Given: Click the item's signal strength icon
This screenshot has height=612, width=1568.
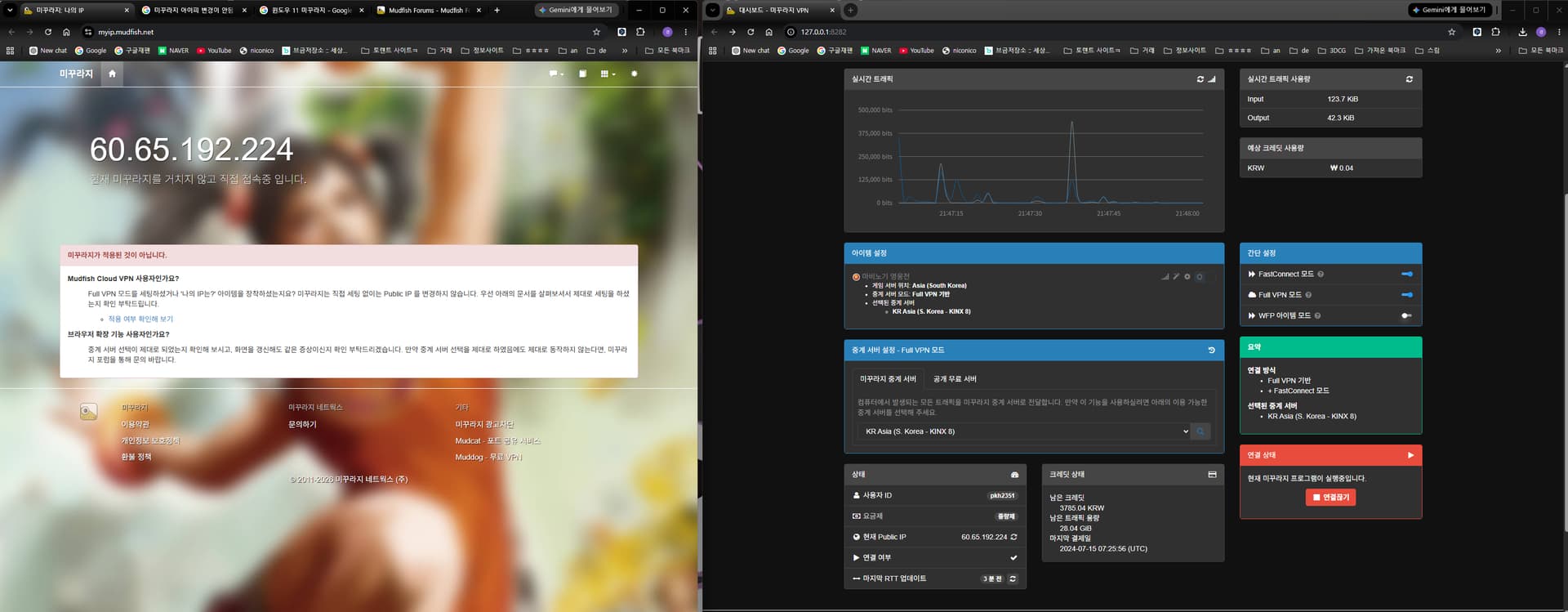Looking at the screenshot, I should (x=1165, y=277).
